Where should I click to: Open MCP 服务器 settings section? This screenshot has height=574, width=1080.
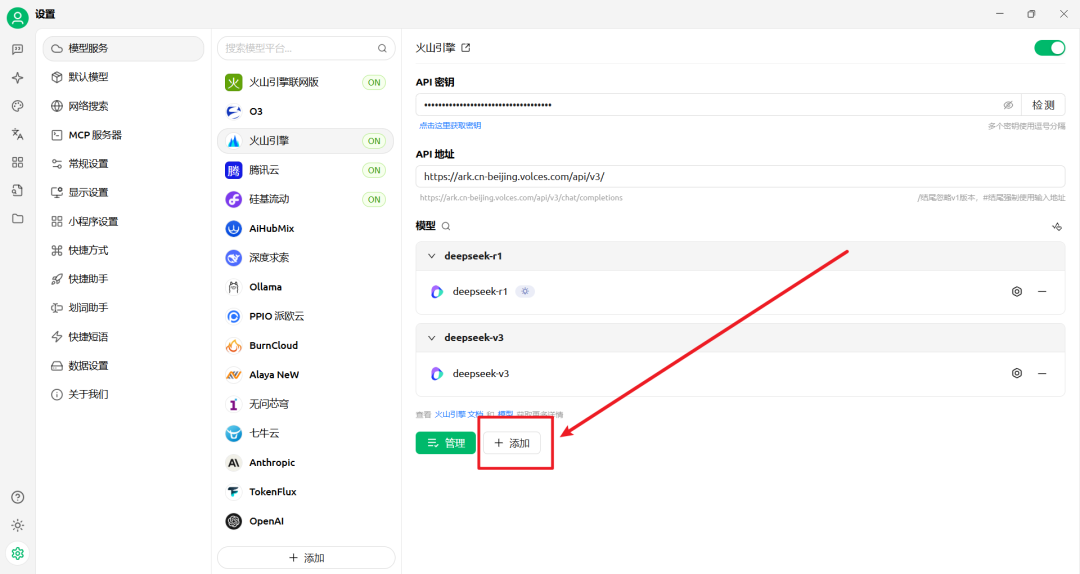[123, 135]
